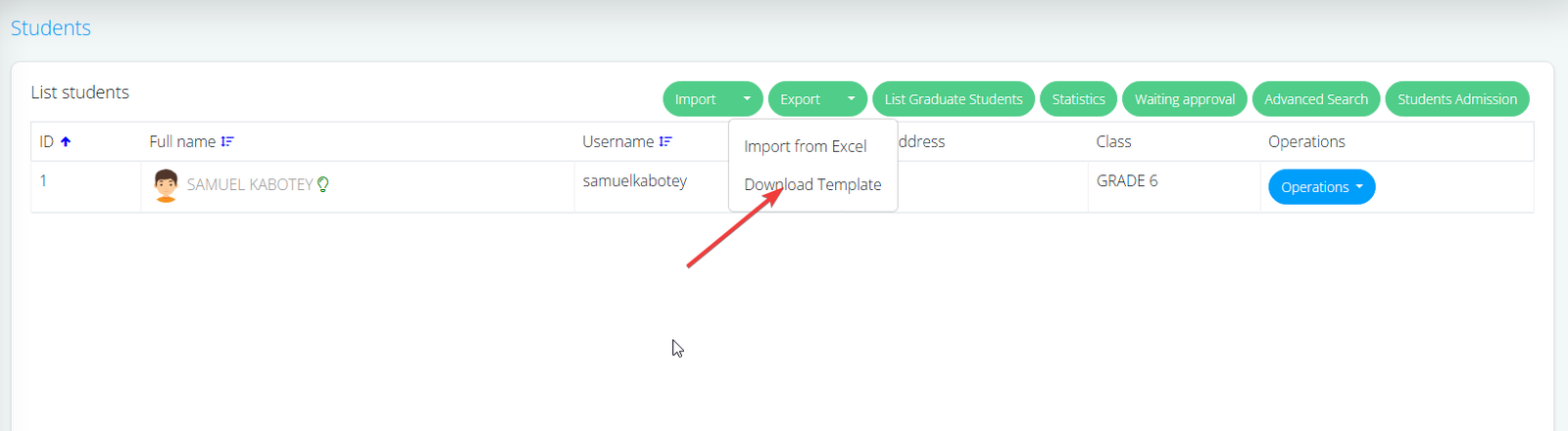This screenshot has width=1568, height=431.
Task: Click the lightbulb icon beside Samuel Kabotey
Action: [x=323, y=184]
